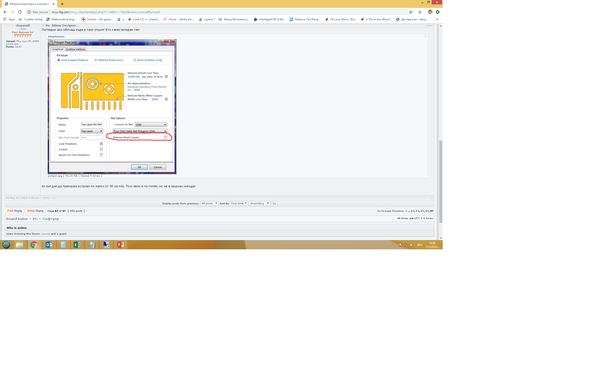Toggle the Lock Primitives checkbox
This screenshot has width=600, height=368.
[x=101, y=144]
